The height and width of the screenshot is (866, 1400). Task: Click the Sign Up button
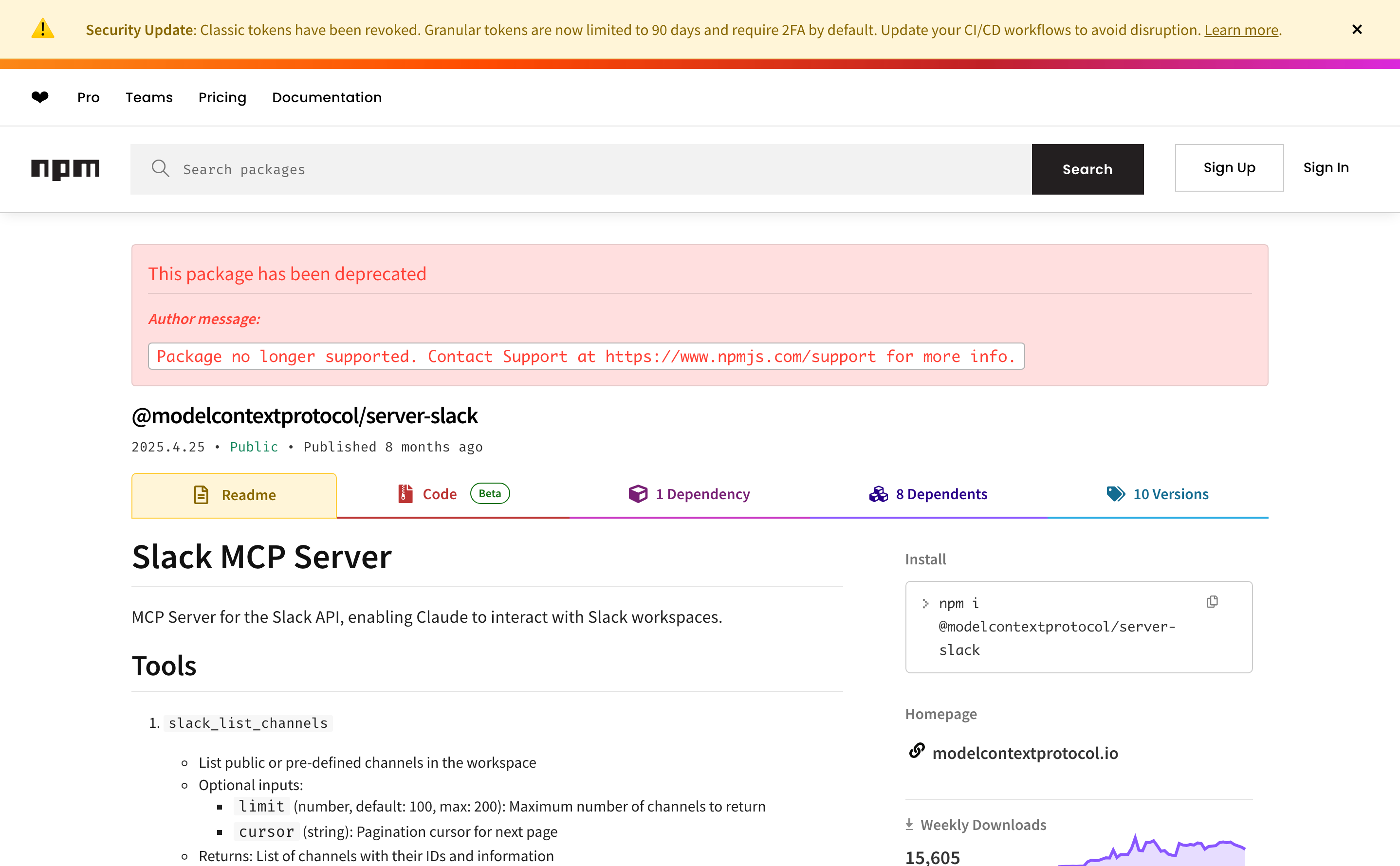coord(1229,168)
